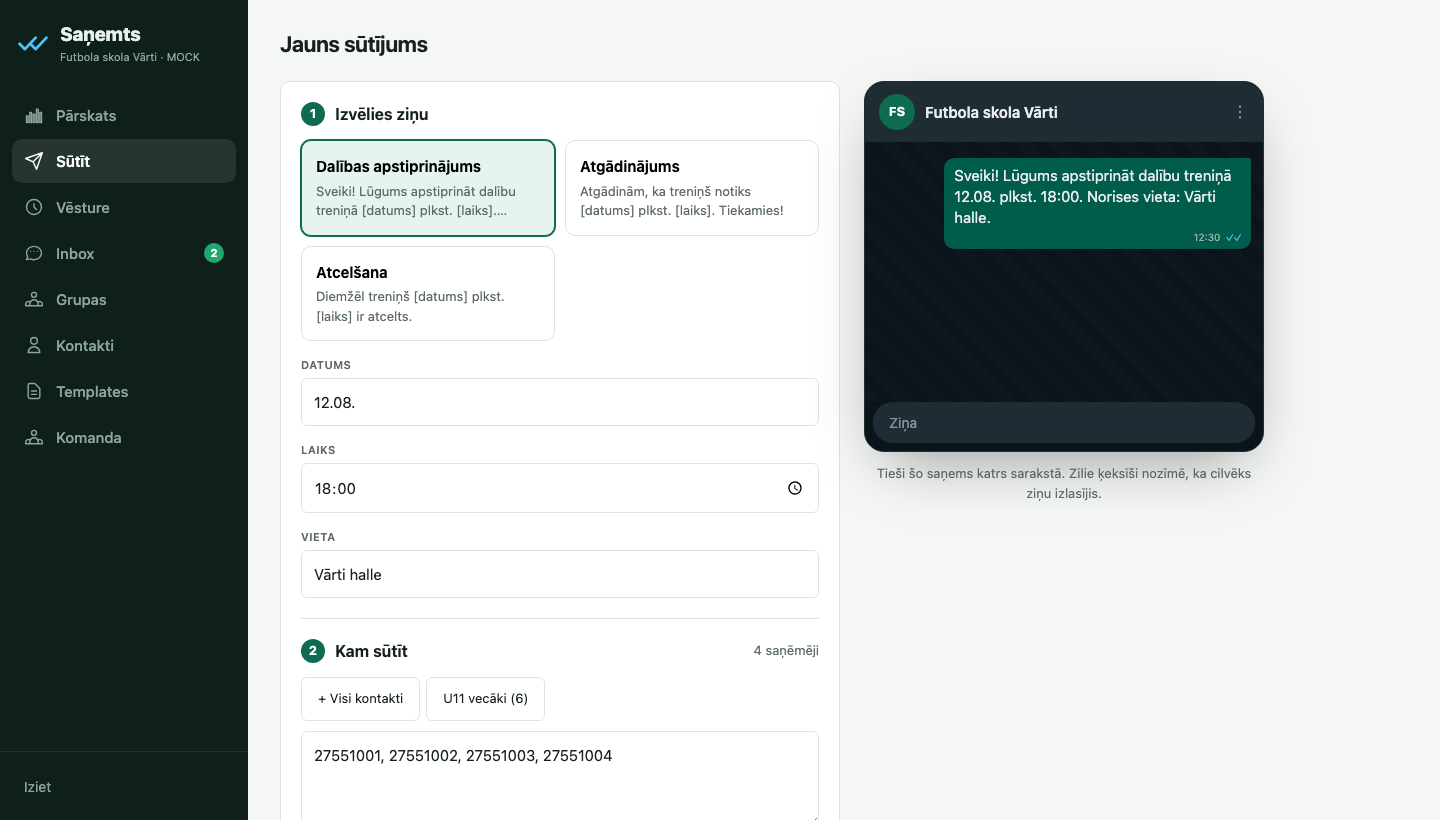Click the Grupas people icon
Screen dimensions: 1440x820
point(34,300)
